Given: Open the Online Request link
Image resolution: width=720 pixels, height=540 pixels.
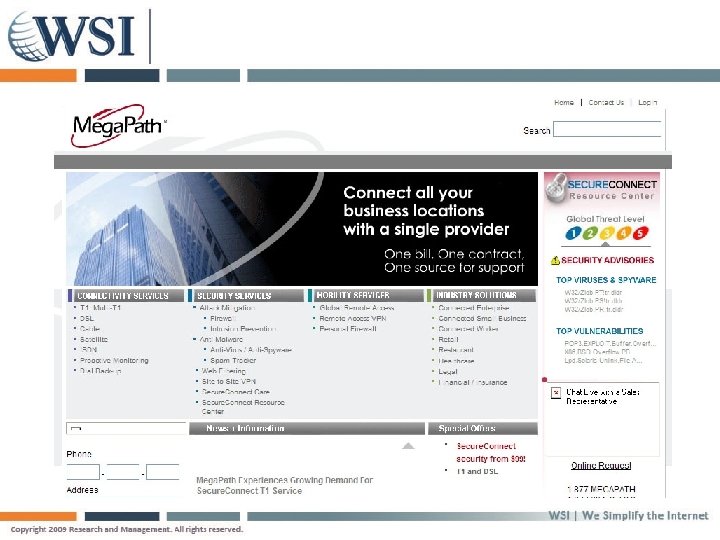Looking at the screenshot, I should (x=601, y=466).
